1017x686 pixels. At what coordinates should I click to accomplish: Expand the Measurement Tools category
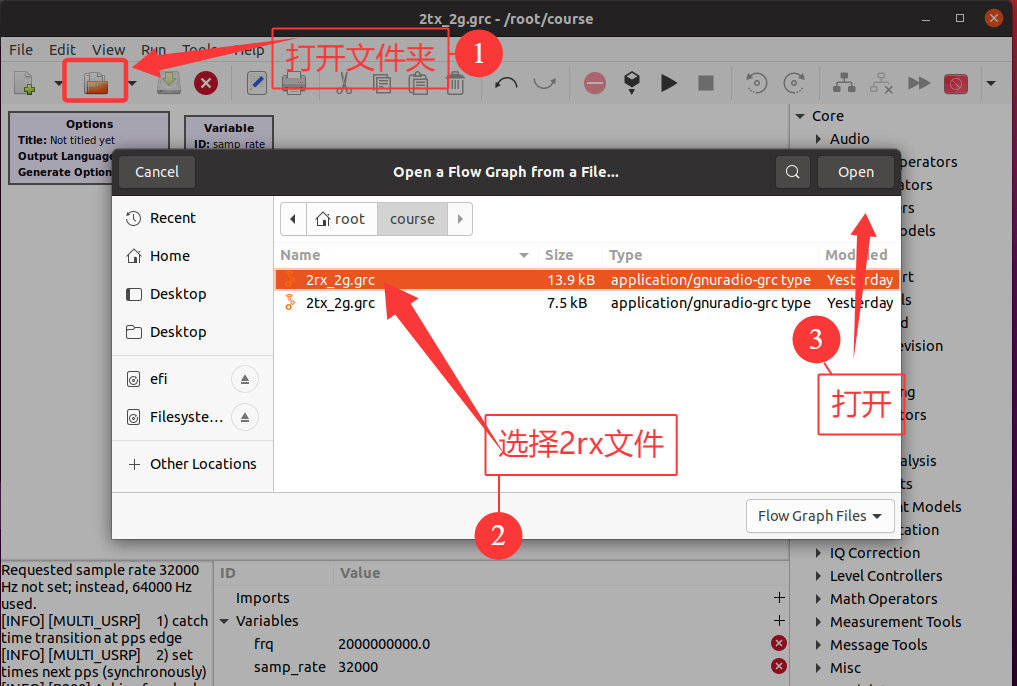(819, 622)
